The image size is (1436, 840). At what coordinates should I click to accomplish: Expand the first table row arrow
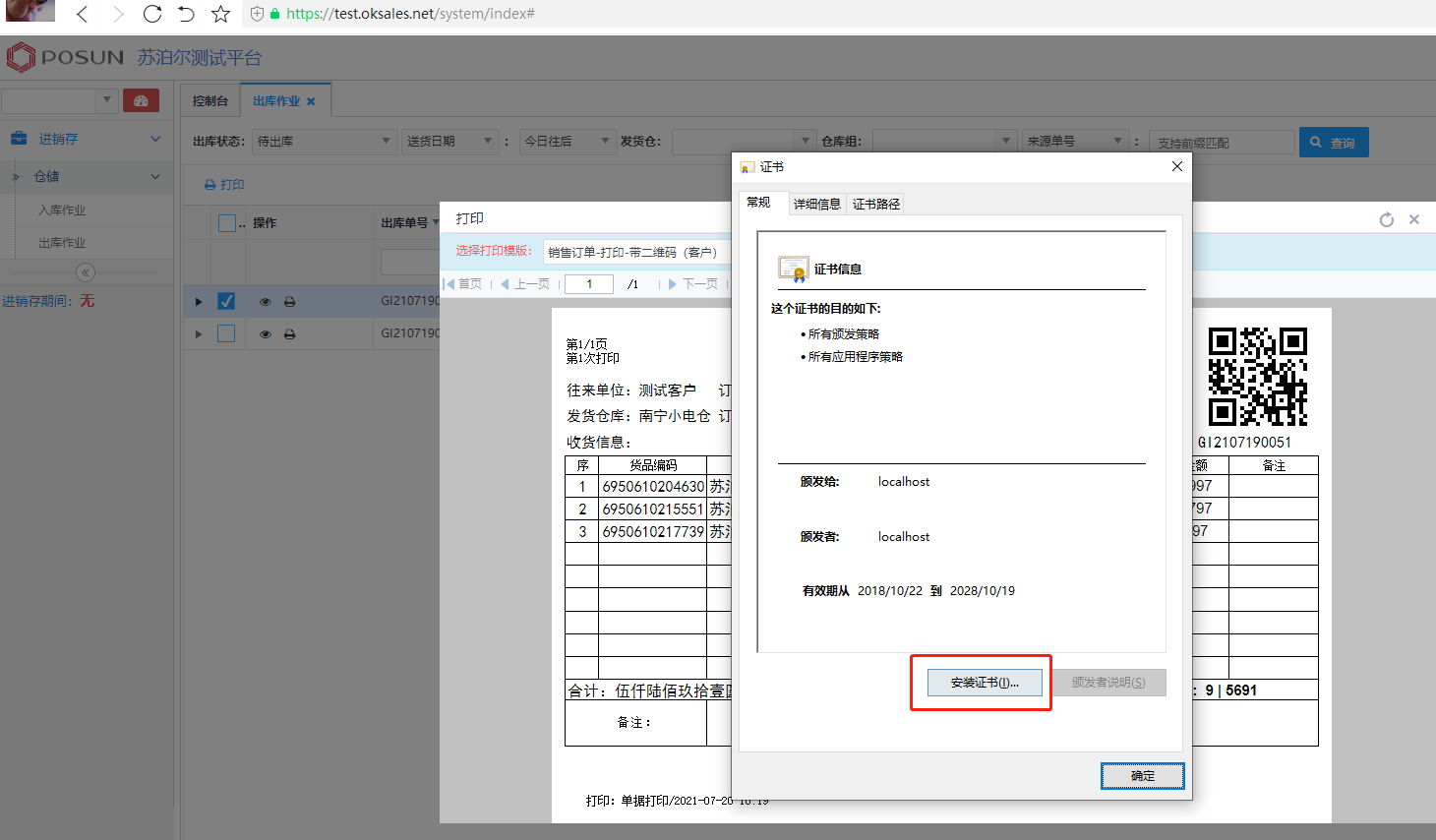[199, 302]
